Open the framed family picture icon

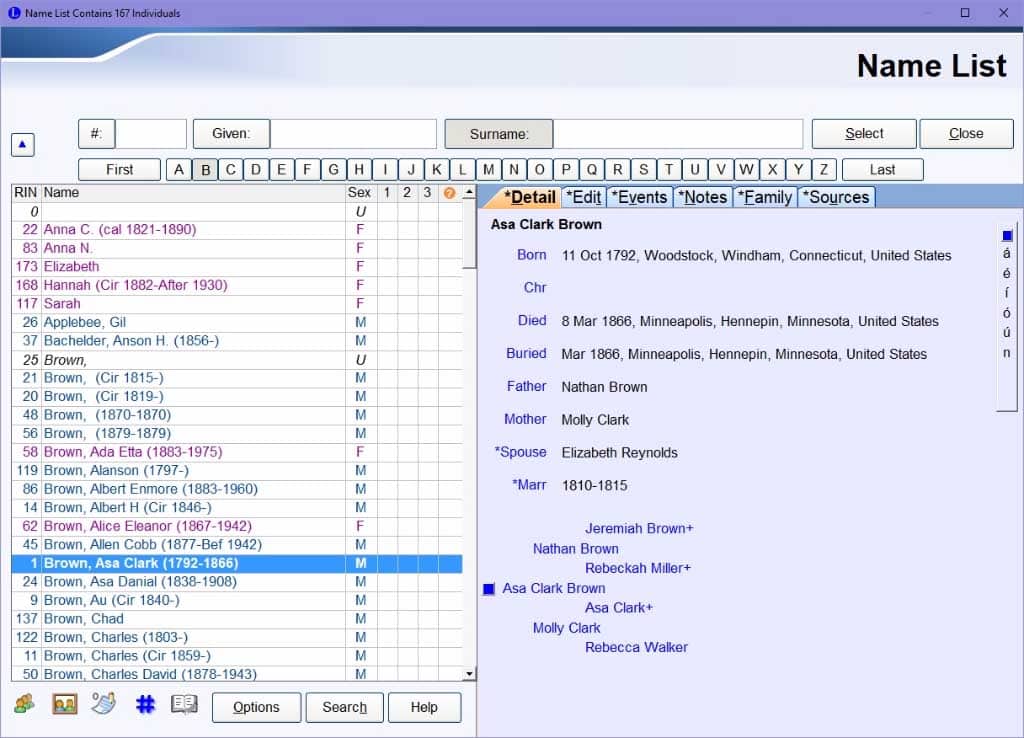pyautogui.click(x=65, y=705)
